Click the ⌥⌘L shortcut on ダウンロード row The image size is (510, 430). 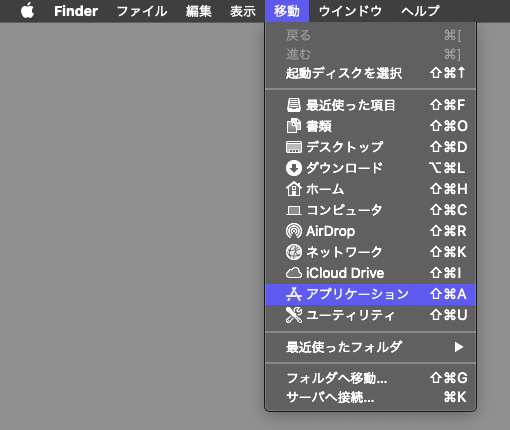(447, 168)
